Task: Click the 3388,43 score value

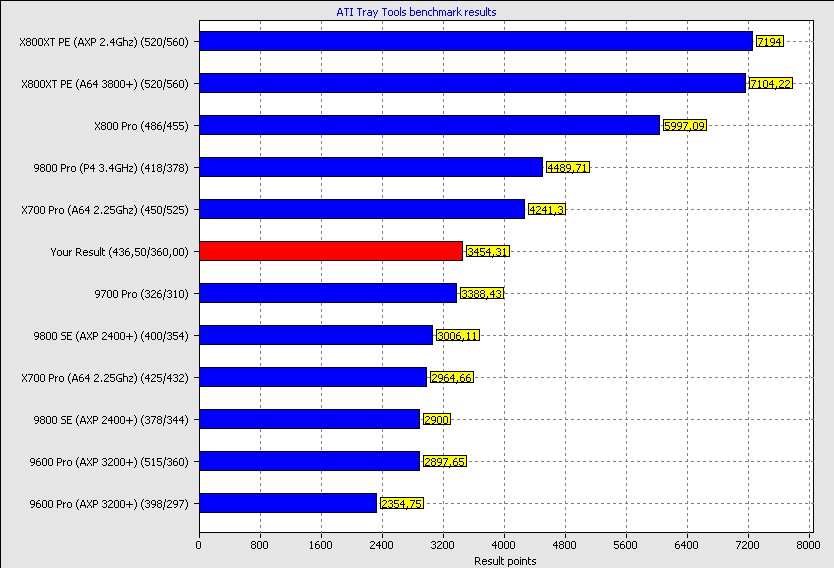Action: click(x=481, y=294)
